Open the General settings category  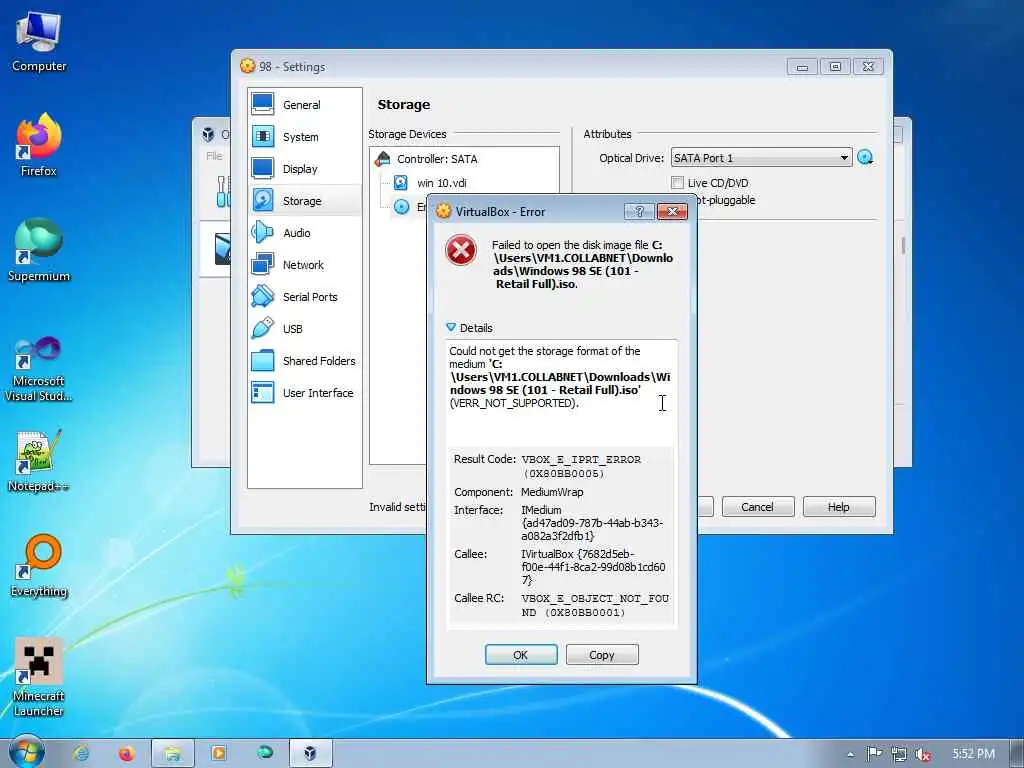point(304,104)
